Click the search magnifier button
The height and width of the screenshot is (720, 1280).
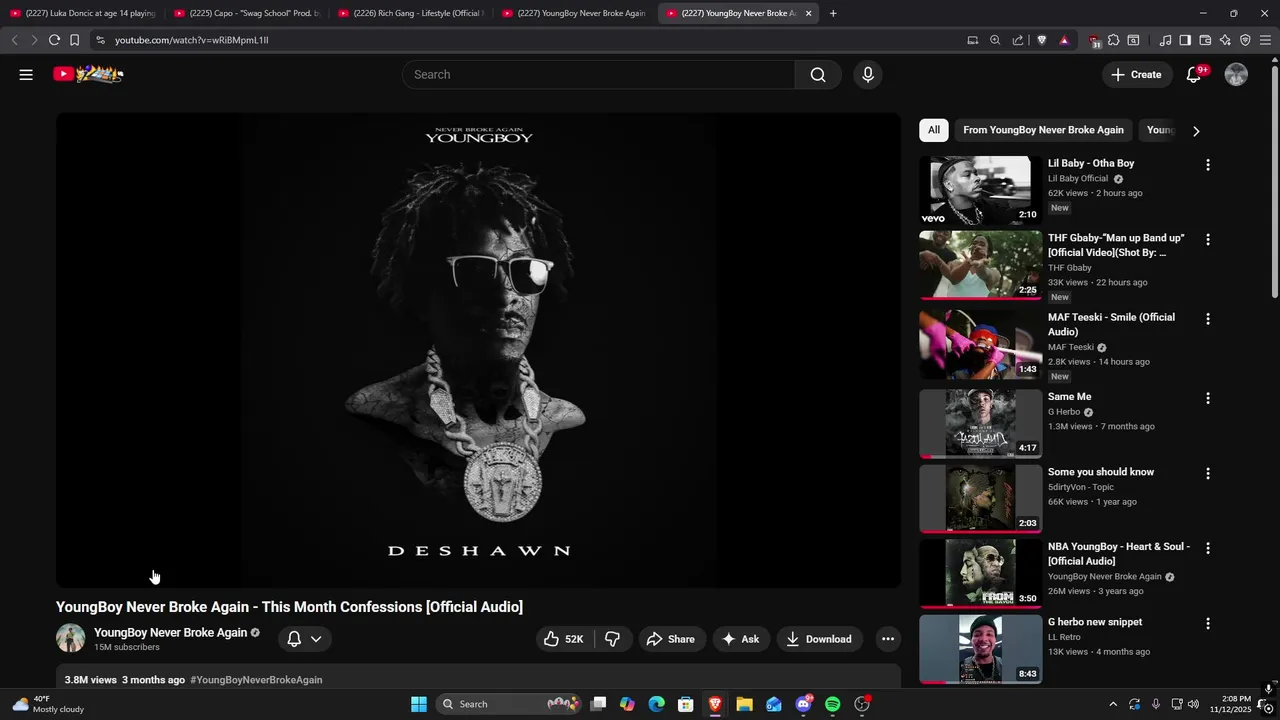click(818, 75)
